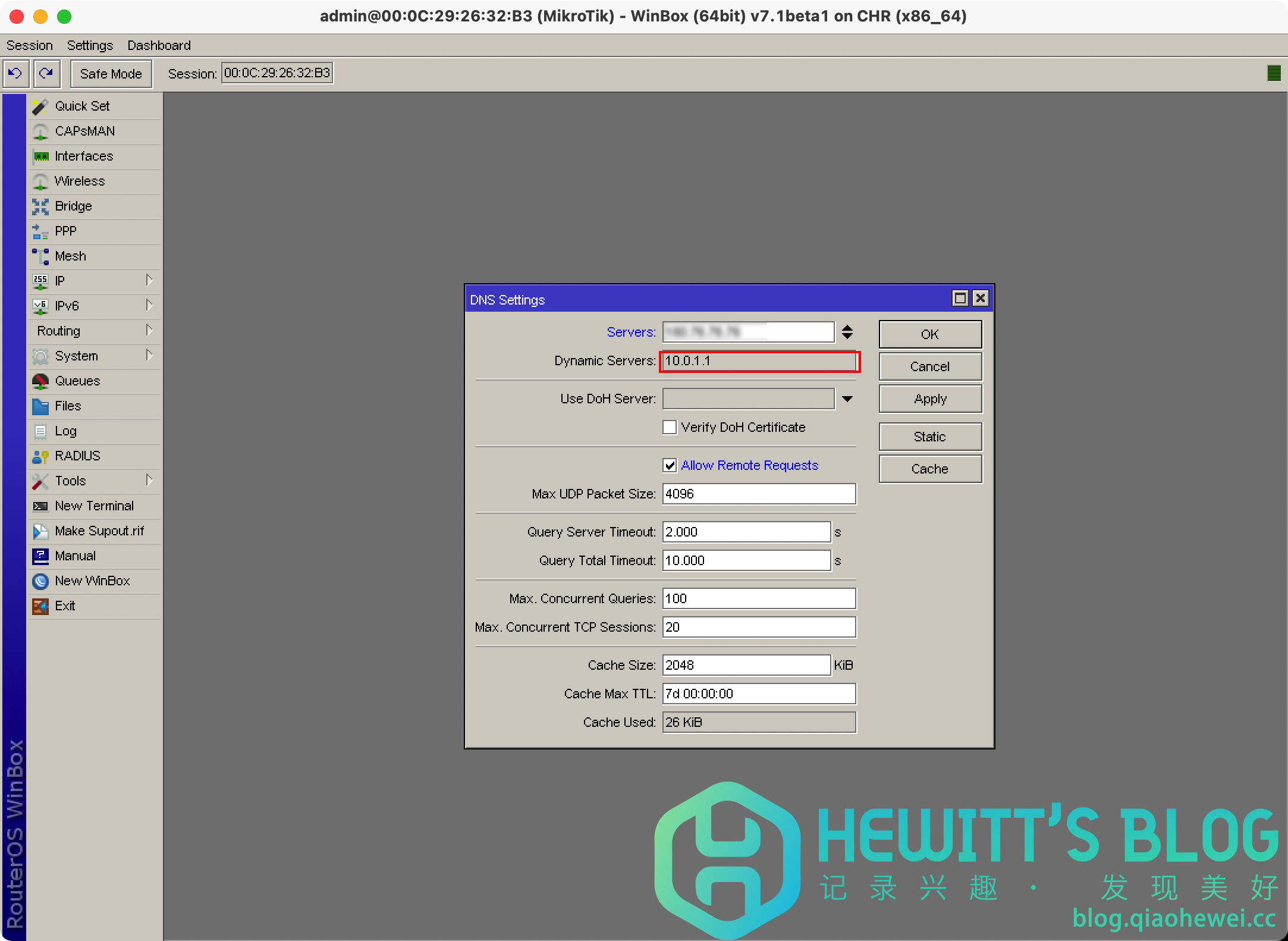Expand the System submenu arrow
This screenshot has width=1288, height=941.
(x=149, y=355)
